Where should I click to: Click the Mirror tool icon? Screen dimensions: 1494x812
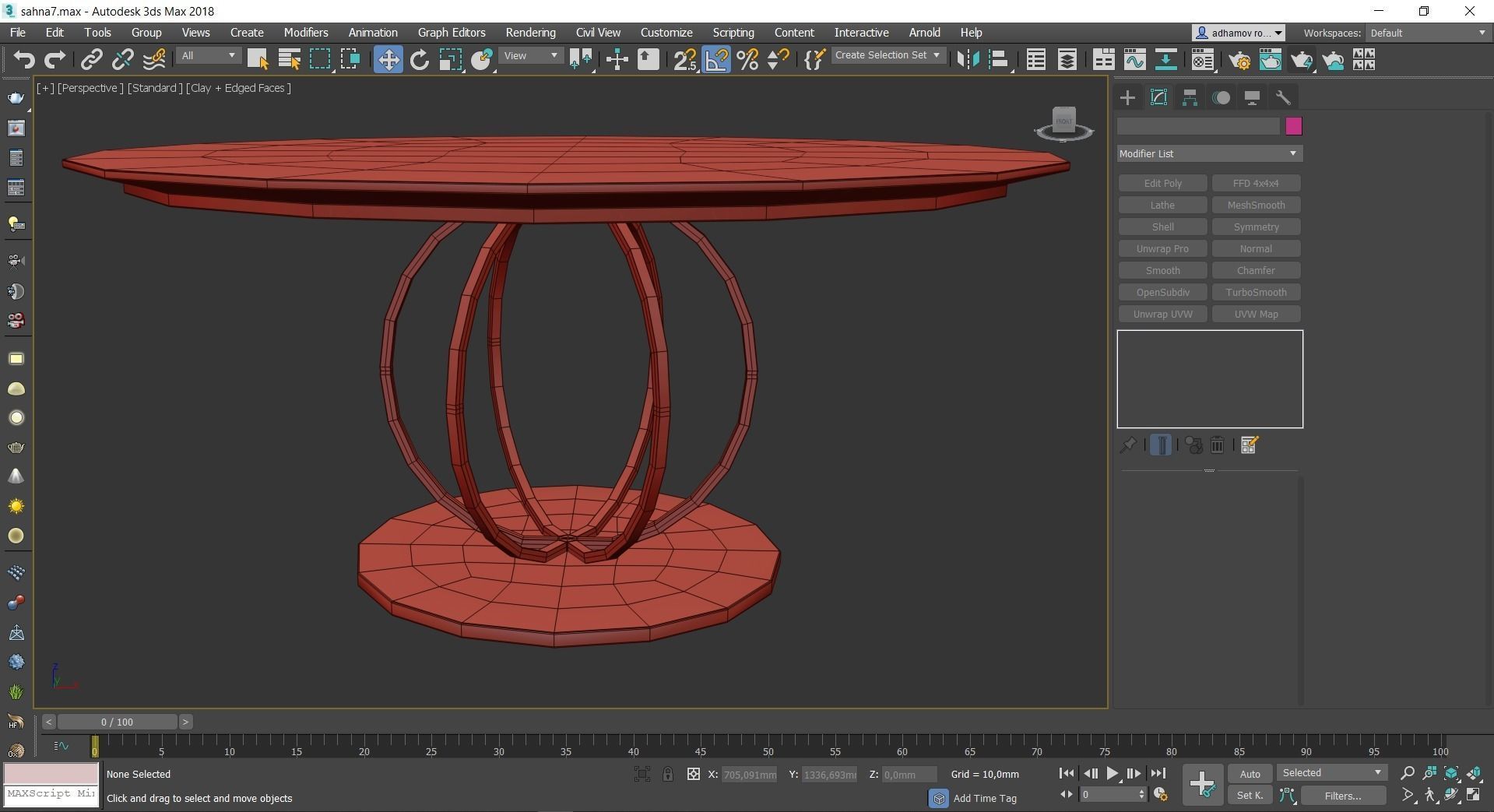(x=968, y=60)
